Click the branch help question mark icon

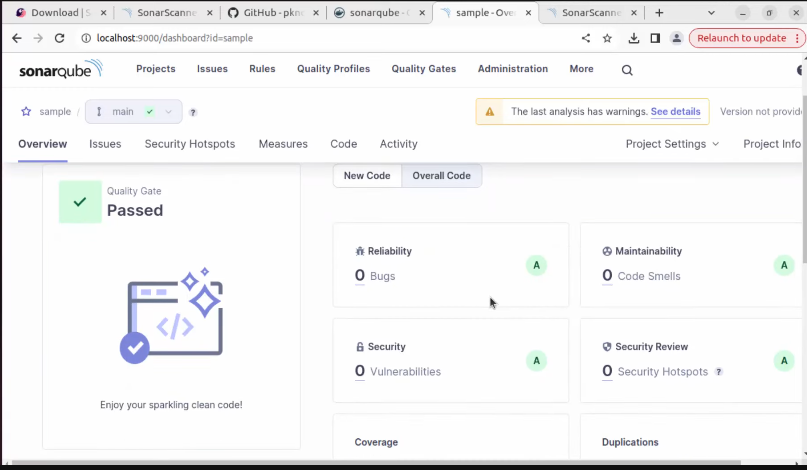(193, 113)
